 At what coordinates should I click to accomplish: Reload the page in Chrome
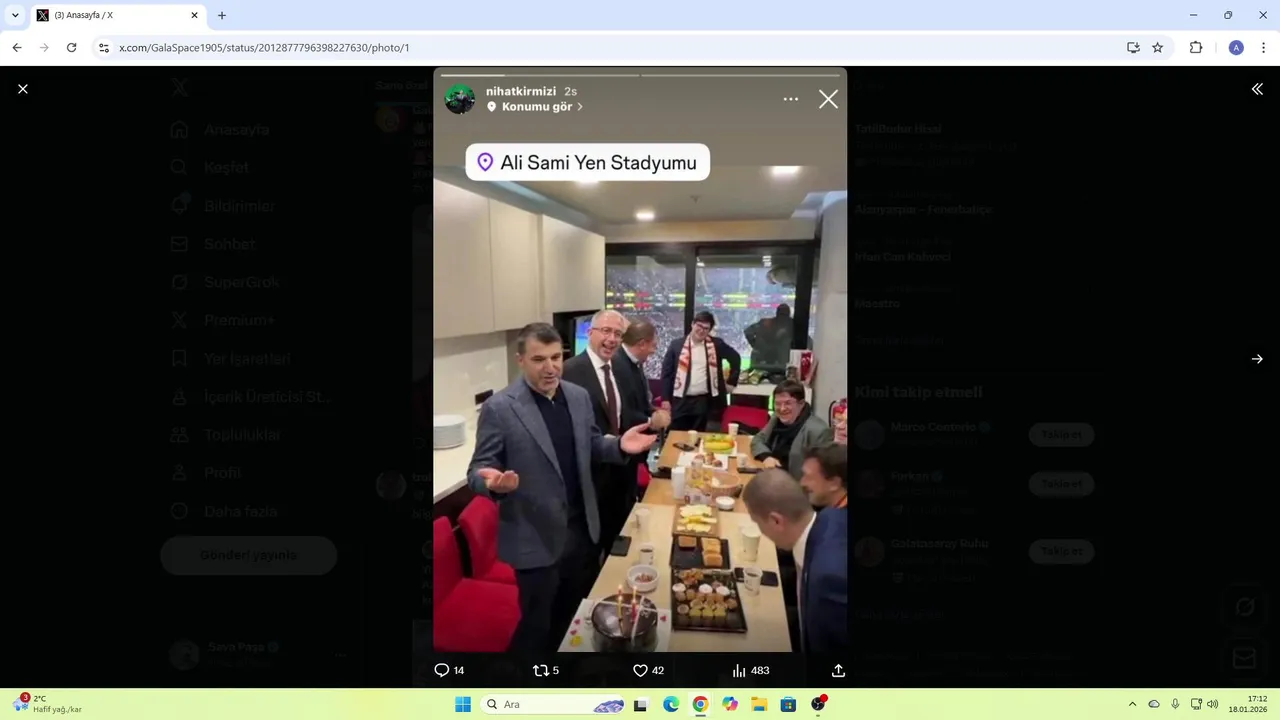(x=71, y=47)
